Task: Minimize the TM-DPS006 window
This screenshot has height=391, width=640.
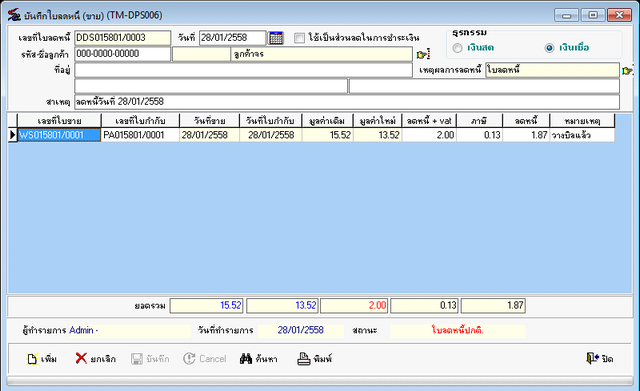Action: tap(566, 16)
